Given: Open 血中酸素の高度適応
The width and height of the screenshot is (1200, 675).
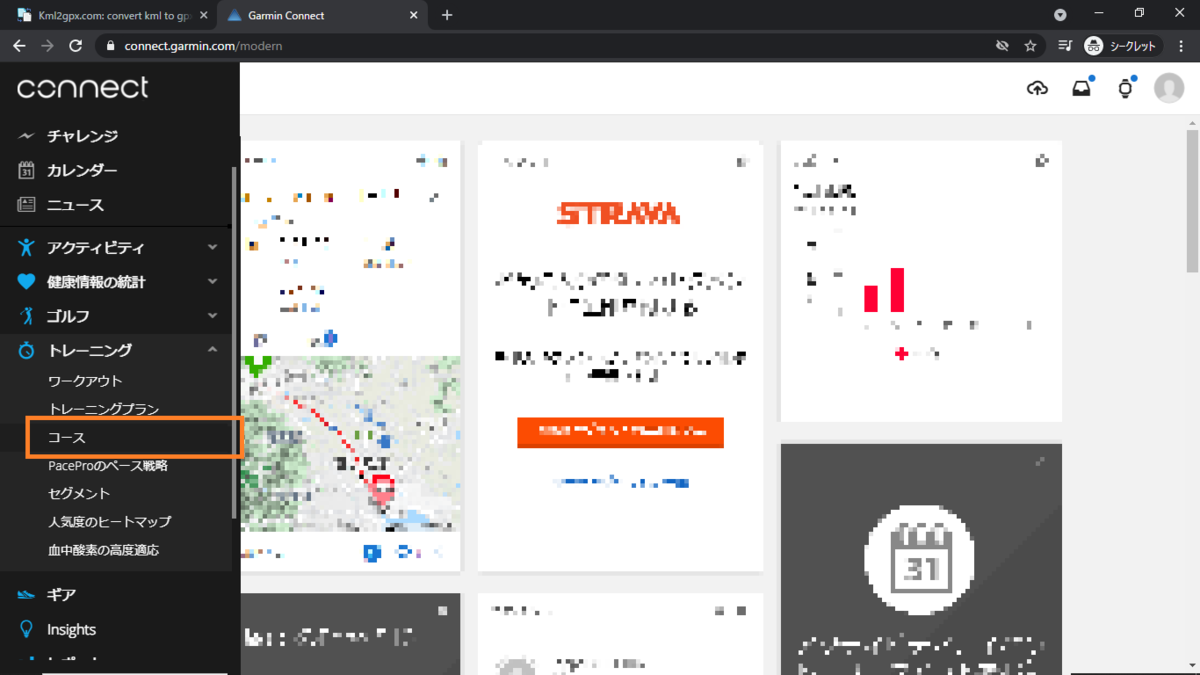Looking at the screenshot, I should click(104, 550).
